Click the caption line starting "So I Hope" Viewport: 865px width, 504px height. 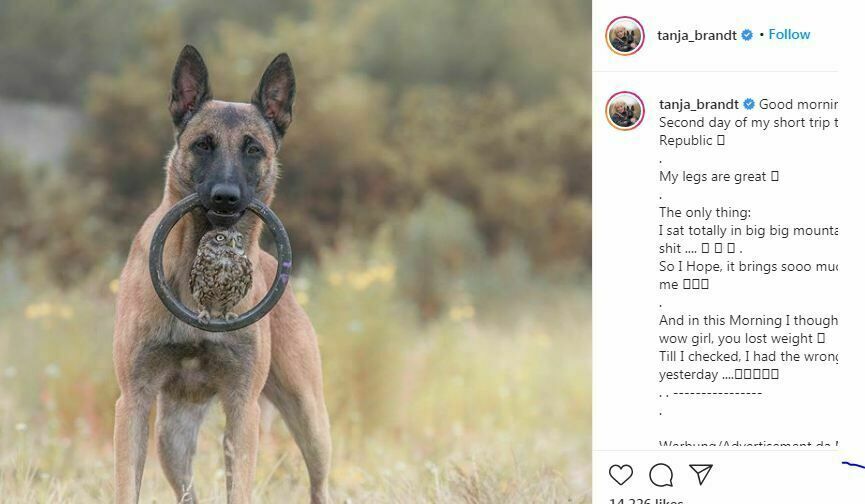tap(746, 267)
